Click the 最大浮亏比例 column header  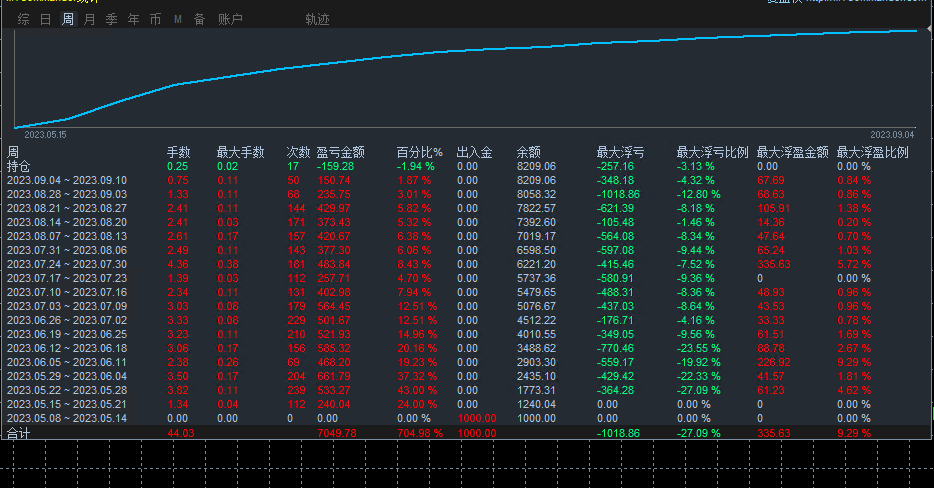point(712,152)
